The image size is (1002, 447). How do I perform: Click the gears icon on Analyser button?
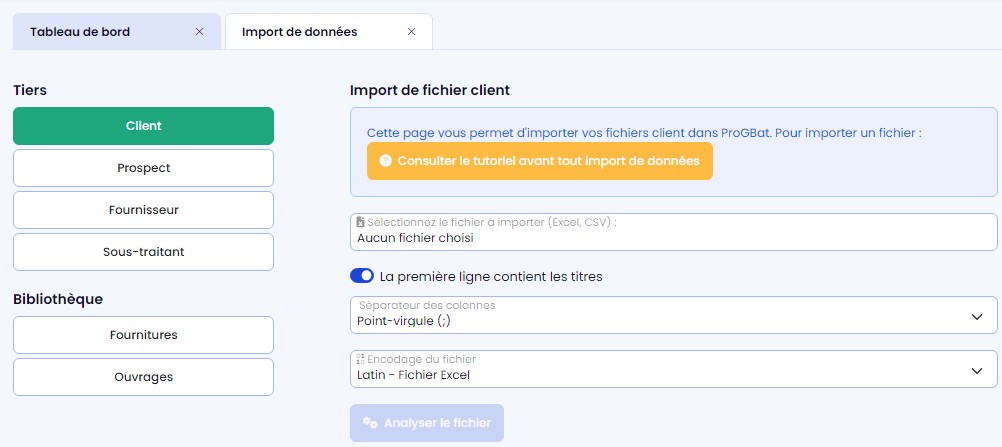(x=370, y=423)
